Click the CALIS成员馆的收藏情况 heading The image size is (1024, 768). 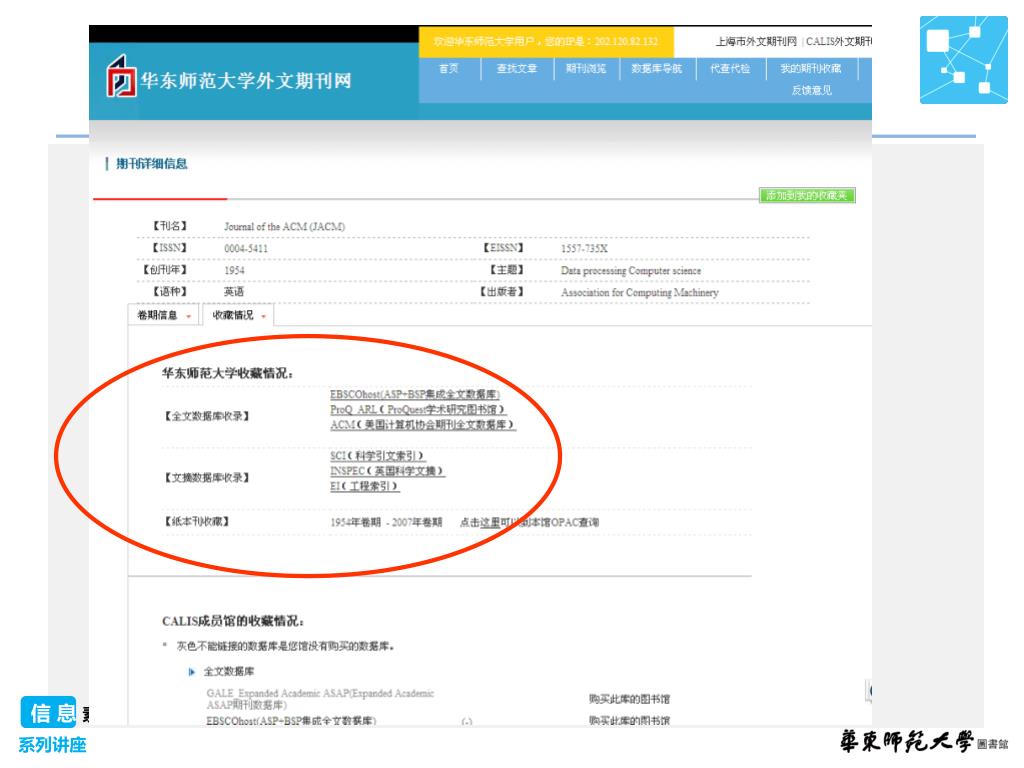tap(232, 621)
